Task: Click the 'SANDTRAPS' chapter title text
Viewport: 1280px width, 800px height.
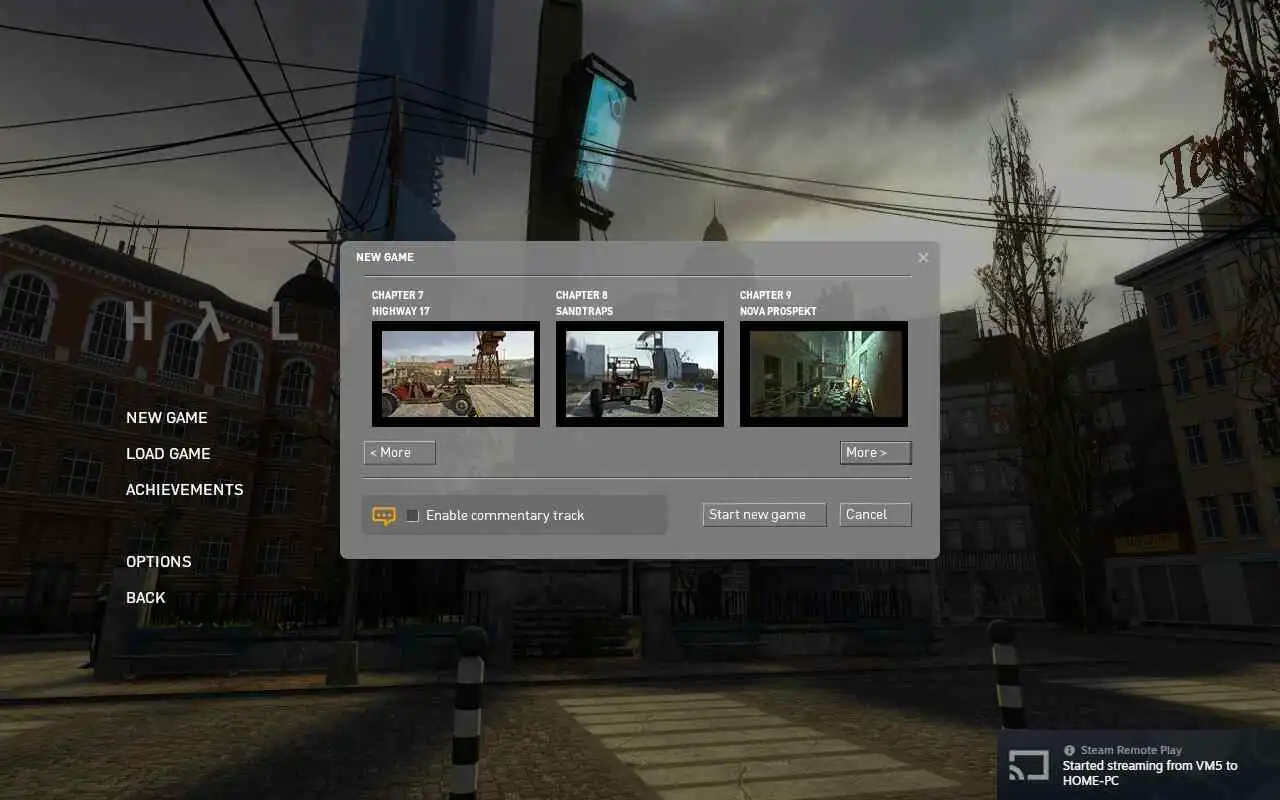Action: click(x=584, y=312)
